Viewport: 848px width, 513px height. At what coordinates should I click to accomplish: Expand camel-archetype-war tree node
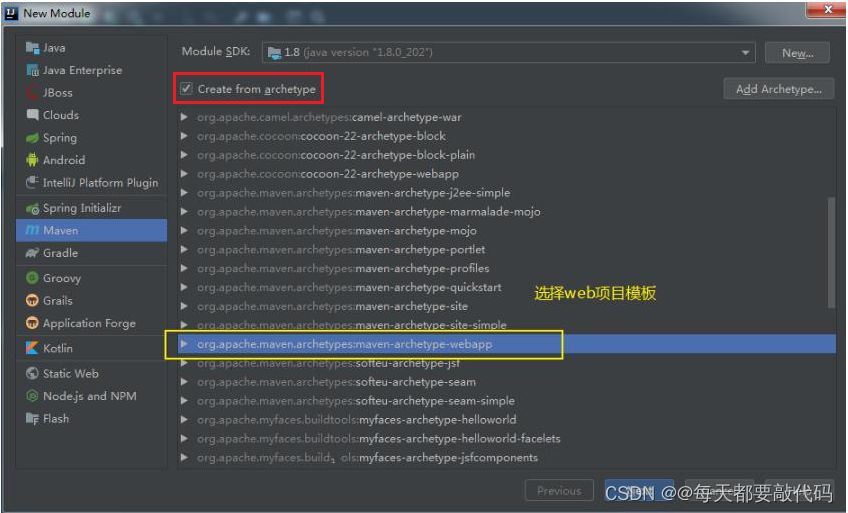point(184,117)
